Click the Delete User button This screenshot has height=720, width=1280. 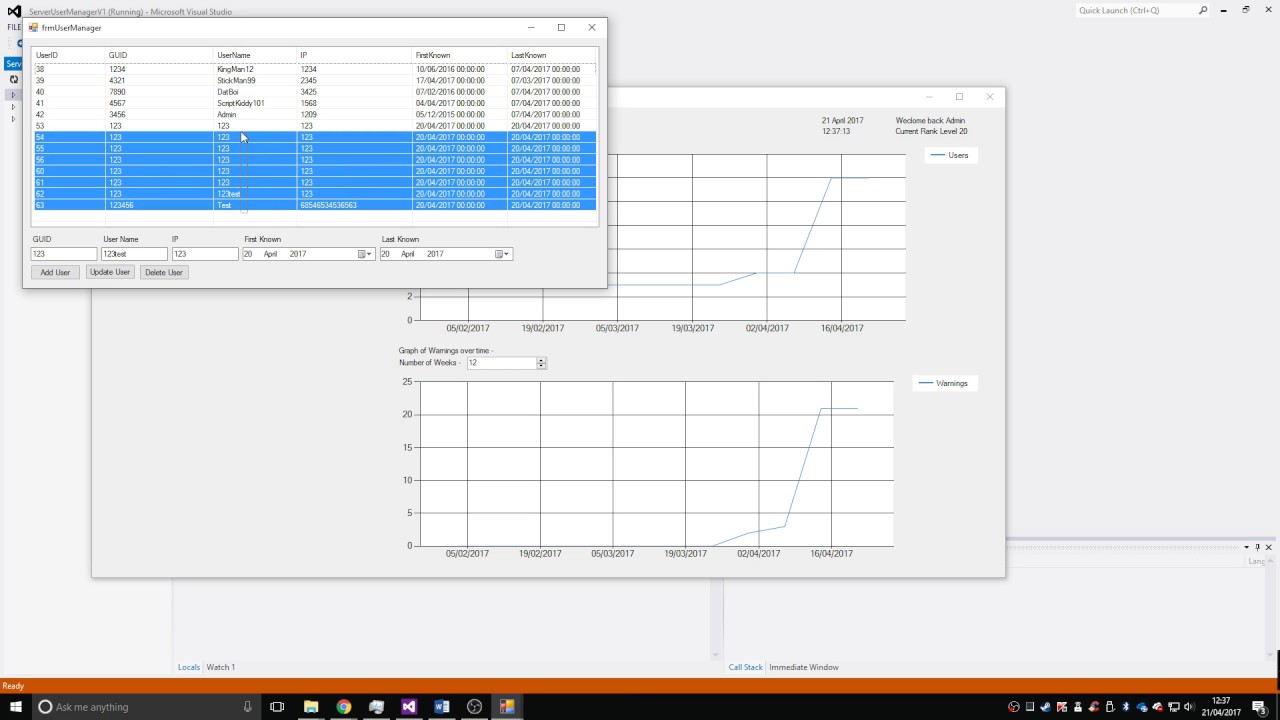[x=163, y=272]
